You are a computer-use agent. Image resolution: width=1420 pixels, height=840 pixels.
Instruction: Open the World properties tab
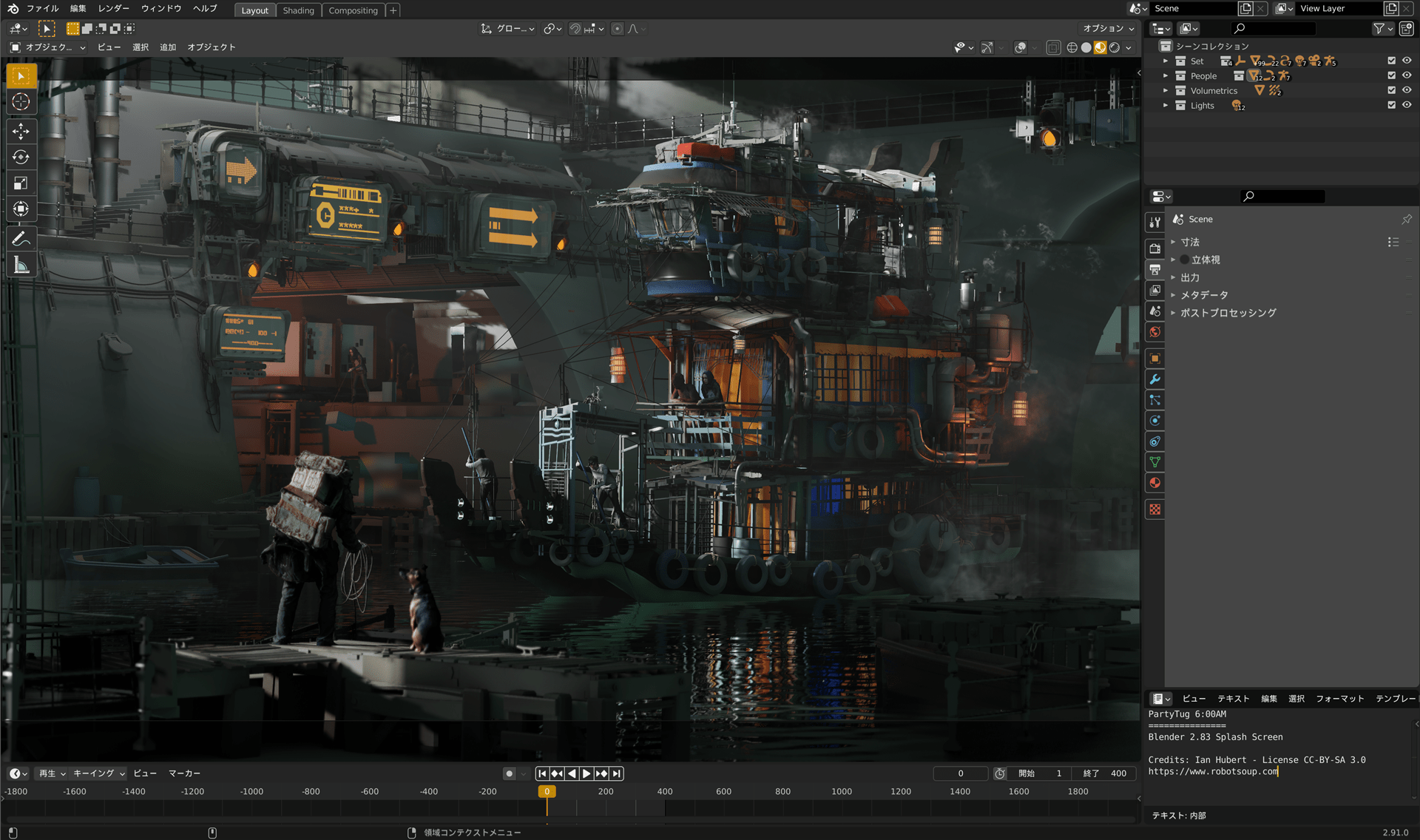click(x=1154, y=331)
